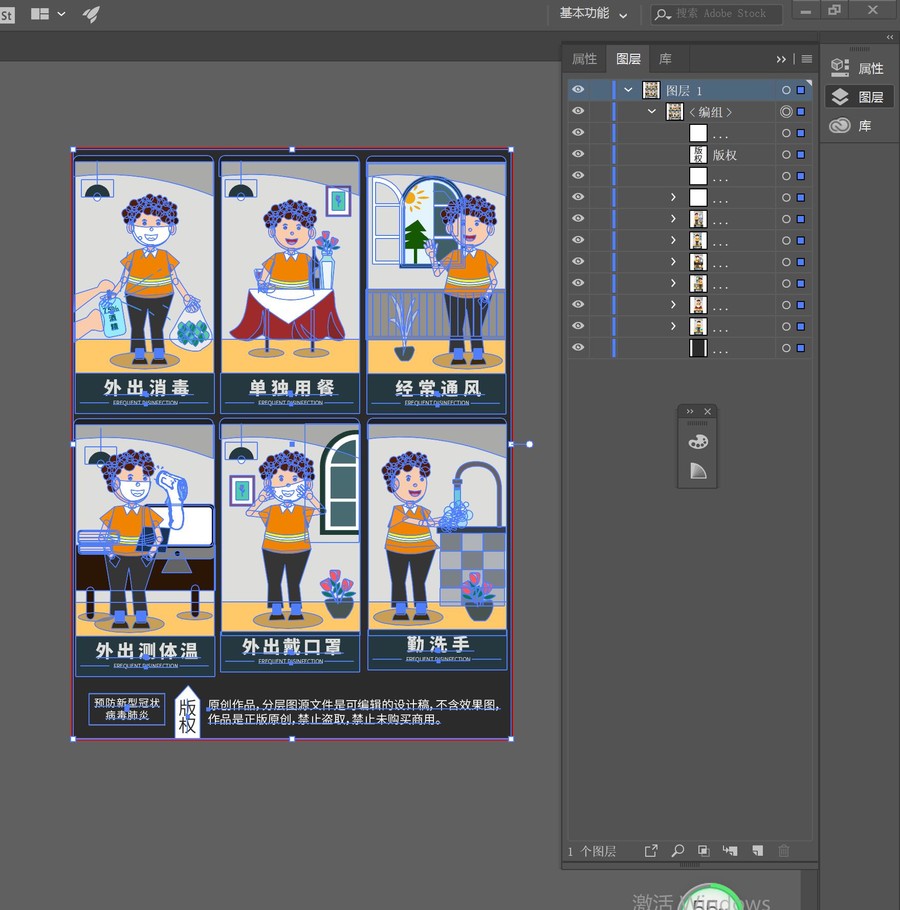Open the arrange documents dropdown arrow
Viewport: 900px width, 910px height.
pyautogui.click(x=62, y=14)
